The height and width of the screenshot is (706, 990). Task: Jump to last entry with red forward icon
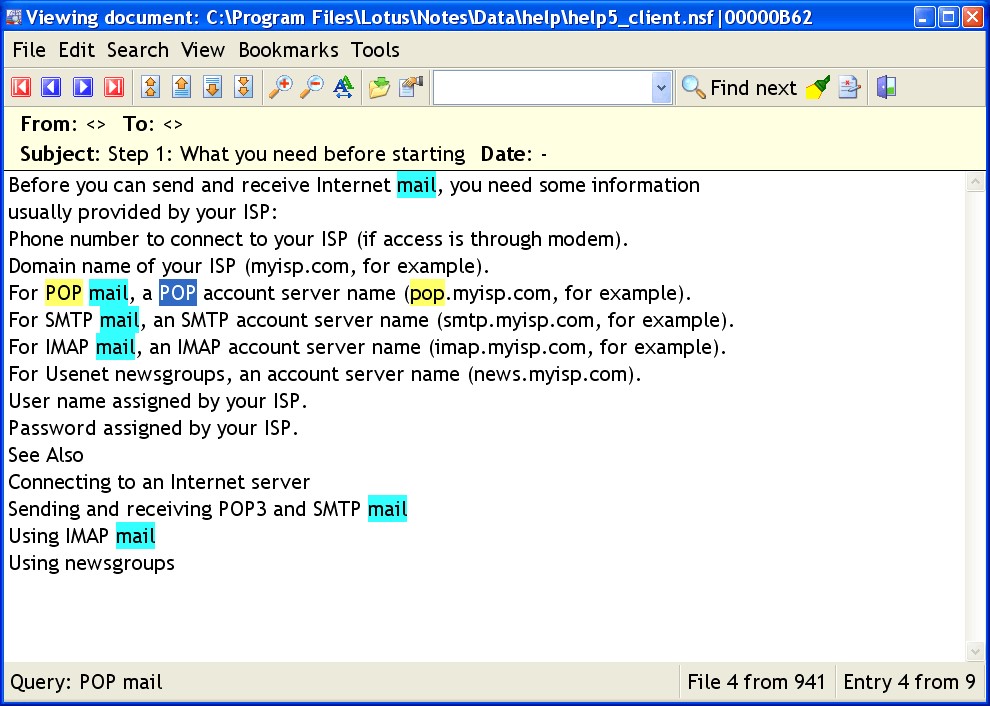tap(114, 88)
